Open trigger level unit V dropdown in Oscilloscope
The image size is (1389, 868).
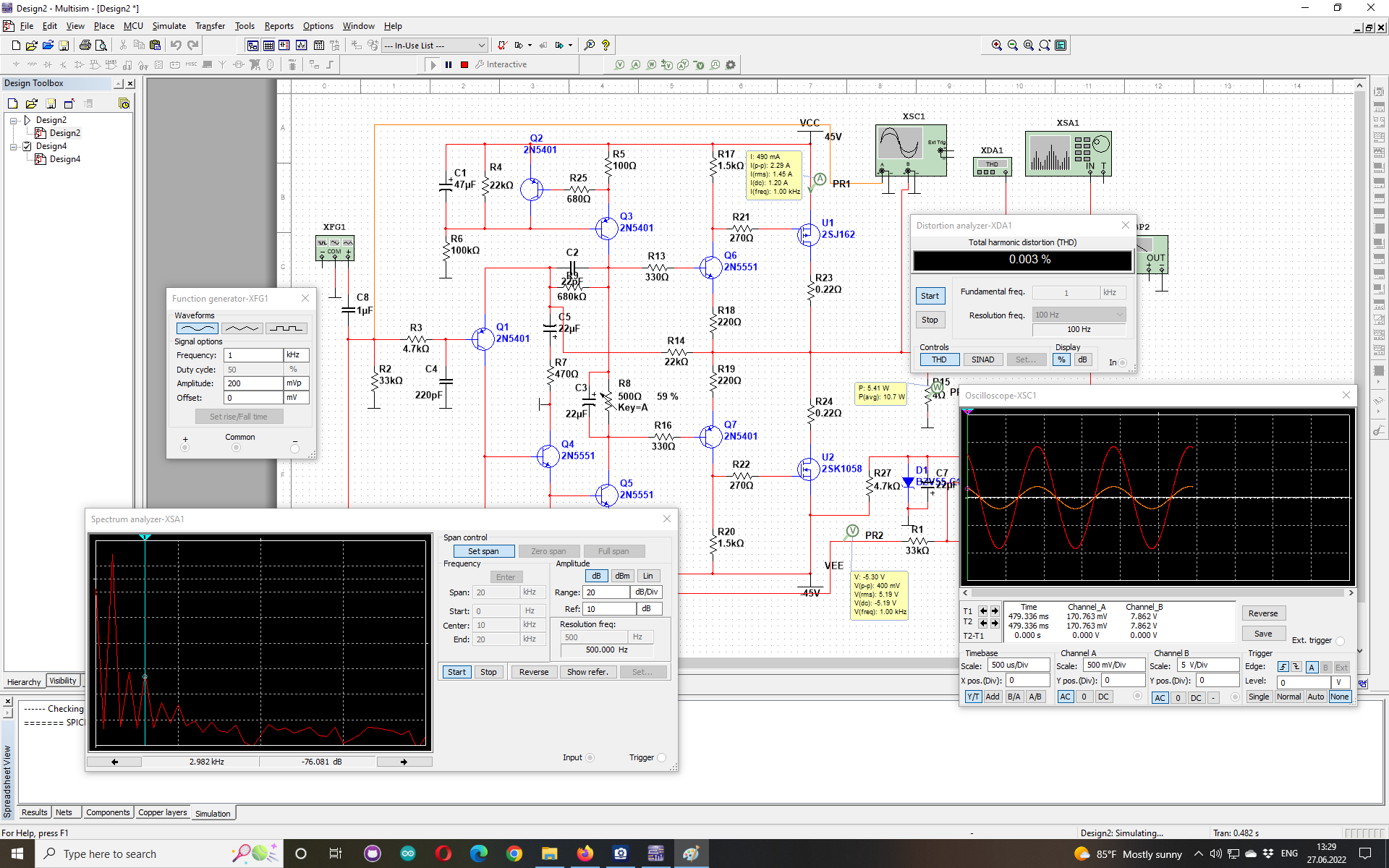(x=1341, y=682)
